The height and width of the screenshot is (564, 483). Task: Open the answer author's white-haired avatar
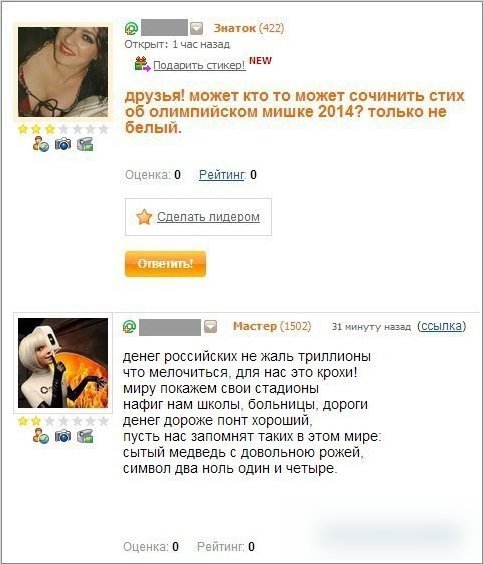click(x=63, y=363)
